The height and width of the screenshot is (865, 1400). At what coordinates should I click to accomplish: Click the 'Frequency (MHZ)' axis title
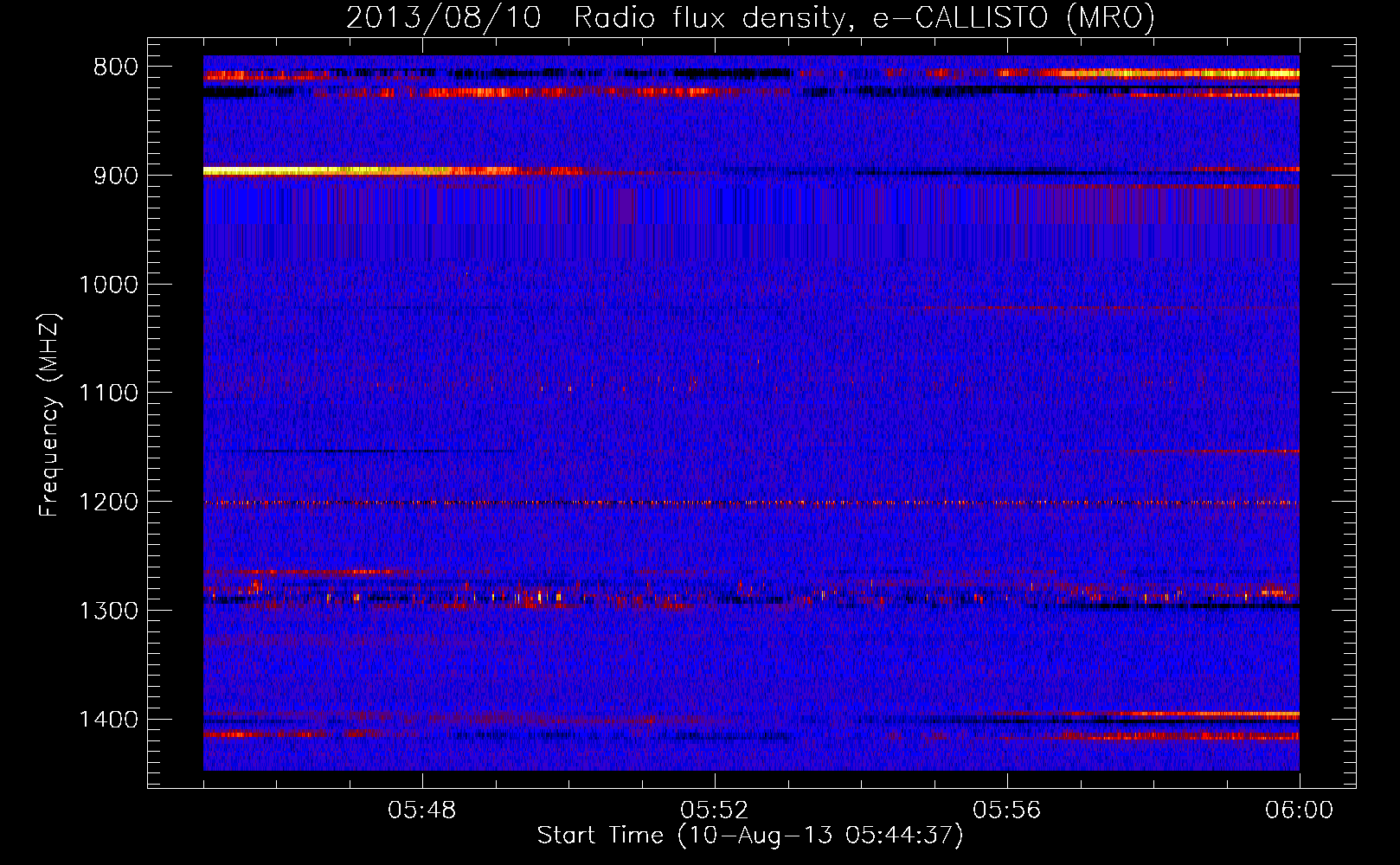coord(50,415)
